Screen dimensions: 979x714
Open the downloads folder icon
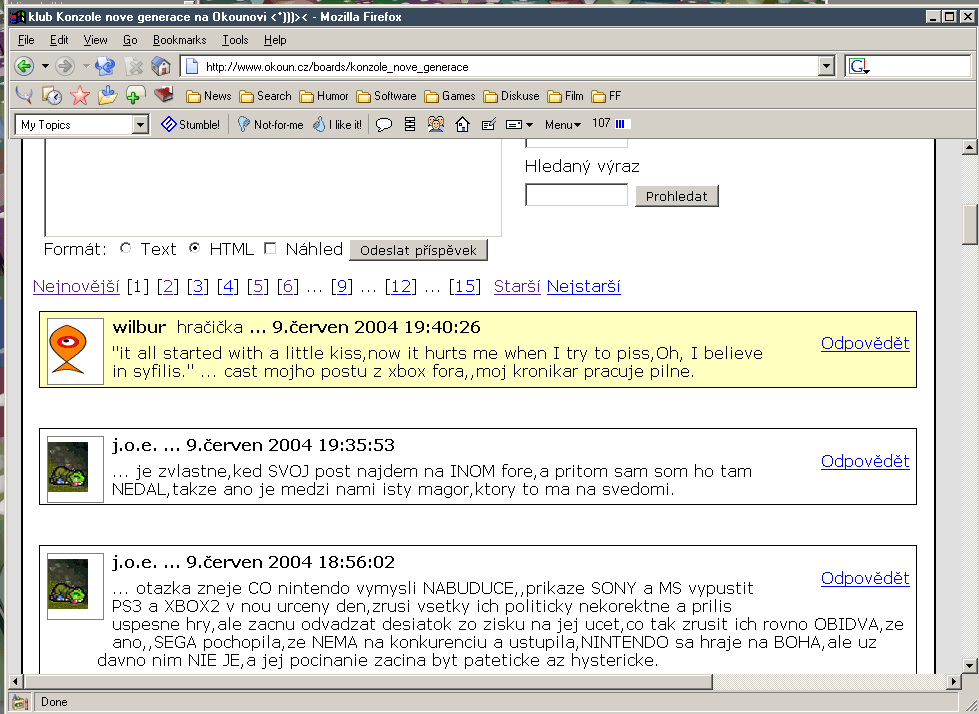point(107,95)
